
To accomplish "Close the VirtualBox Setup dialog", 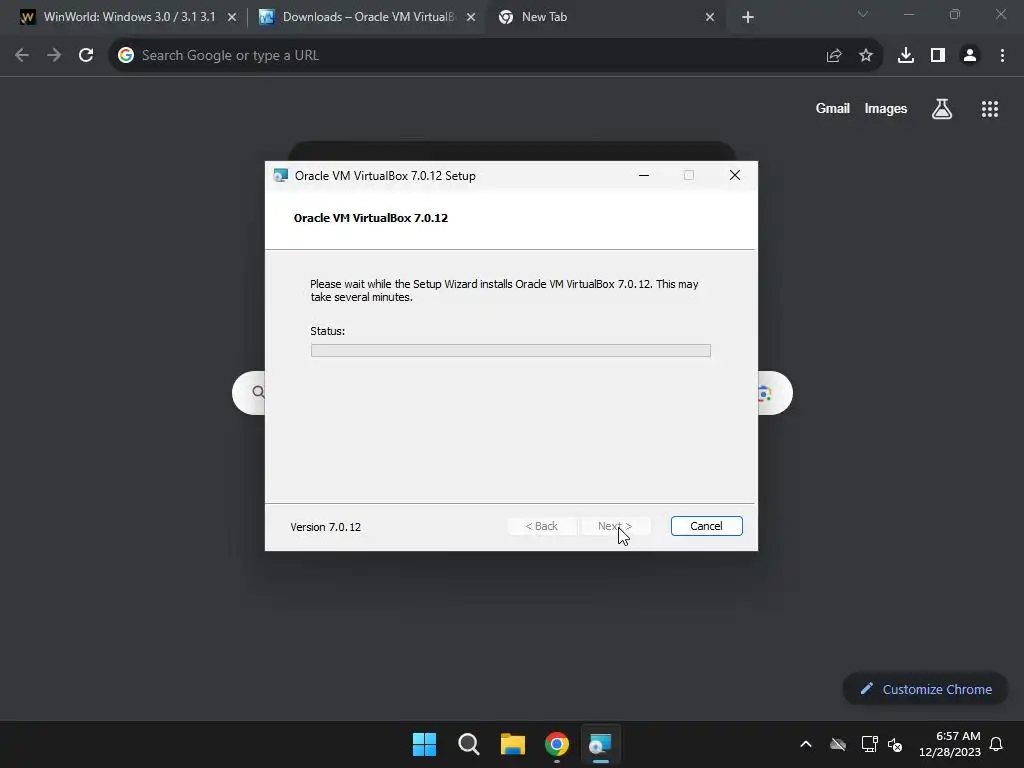I will [735, 175].
